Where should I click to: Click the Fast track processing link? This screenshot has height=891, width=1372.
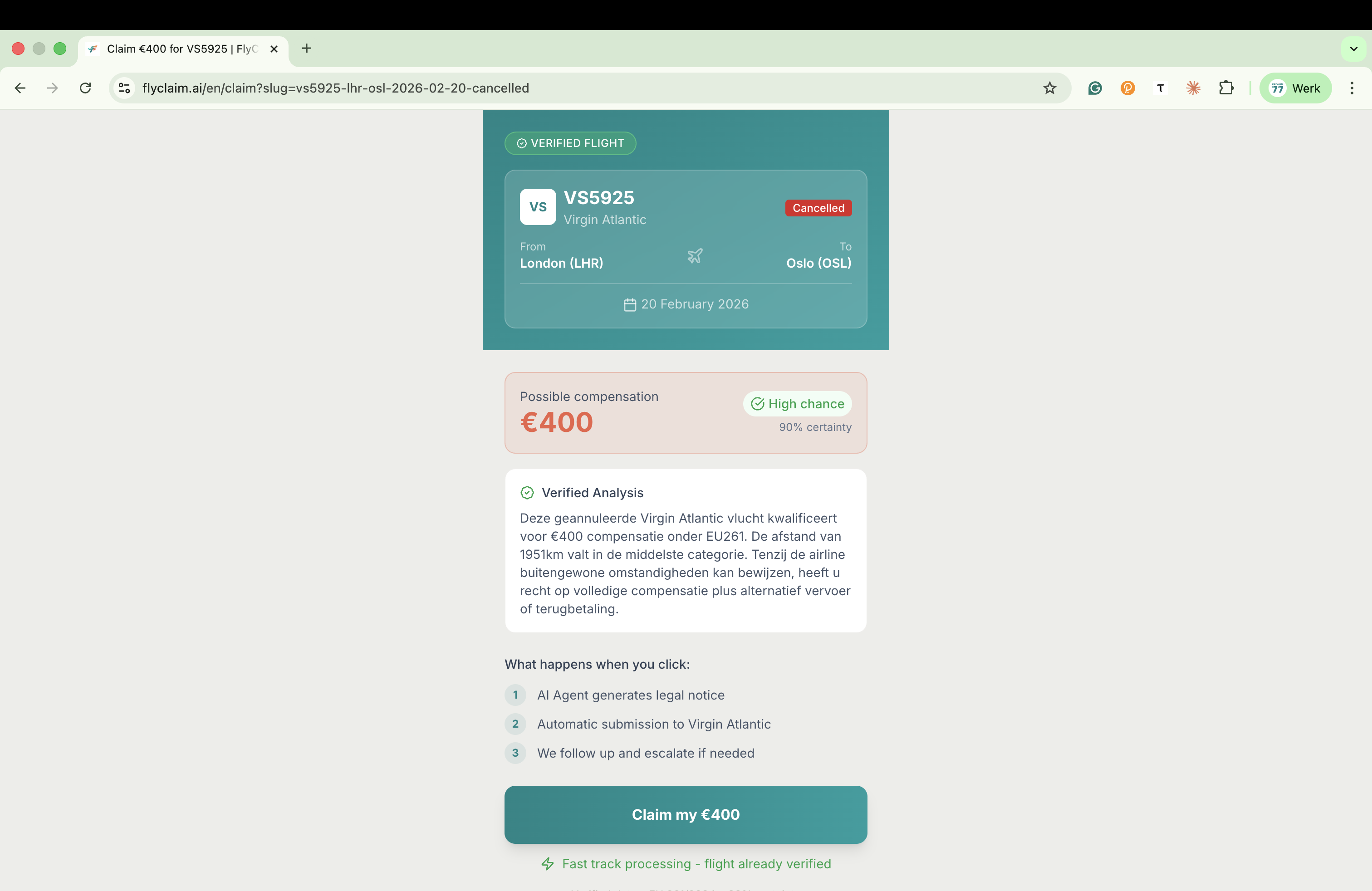(686, 864)
